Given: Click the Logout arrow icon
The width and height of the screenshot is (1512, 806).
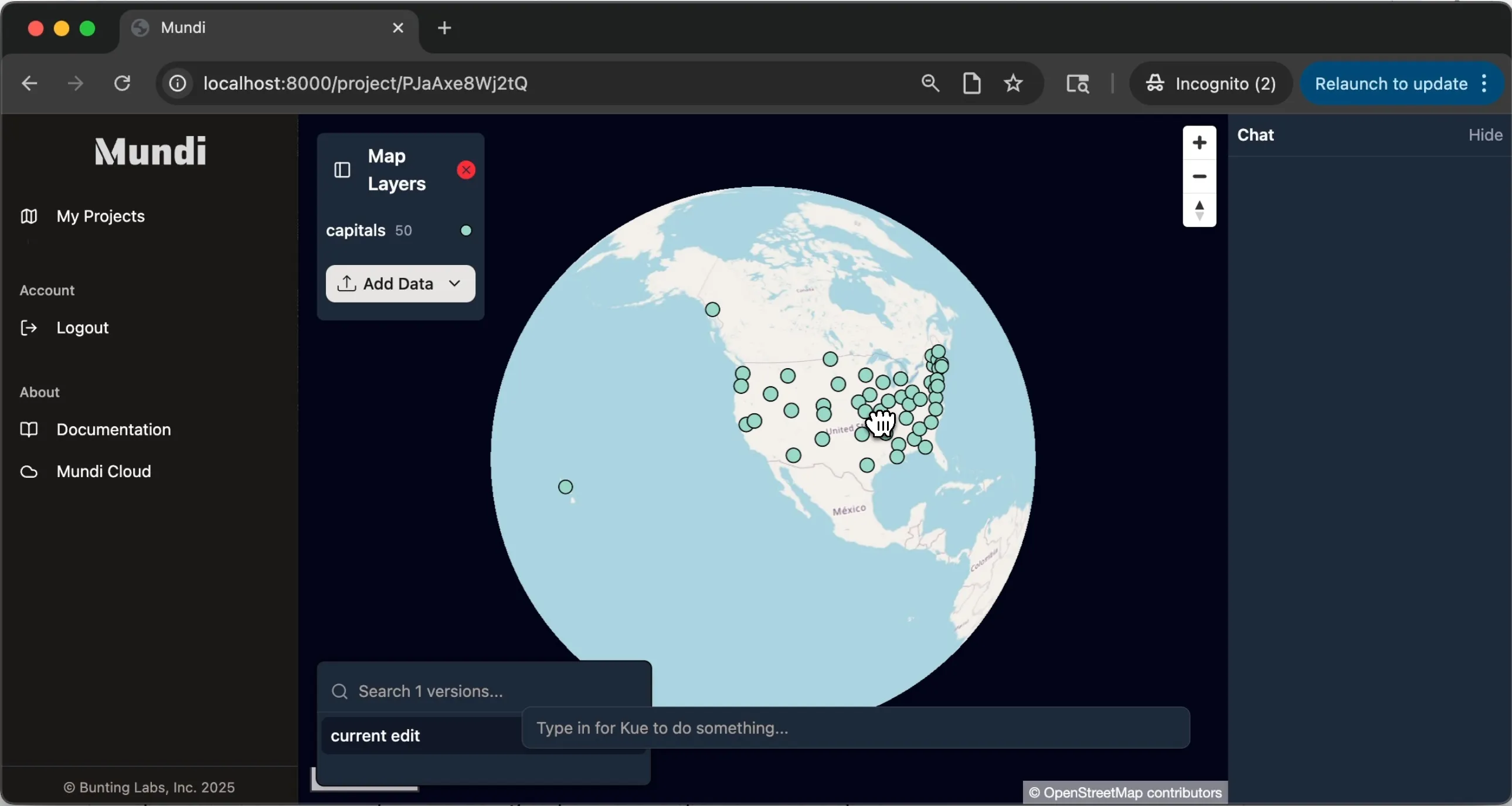Looking at the screenshot, I should tap(29, 328).
